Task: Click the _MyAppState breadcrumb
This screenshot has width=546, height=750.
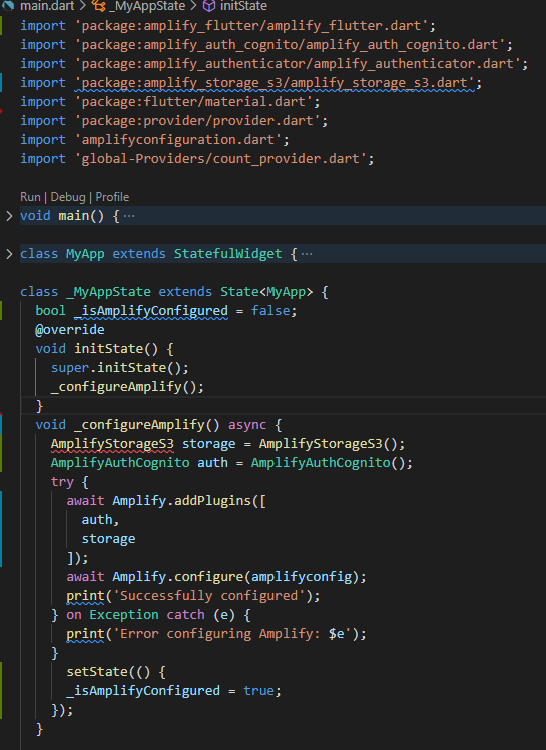Action: (x=146, y=6)
